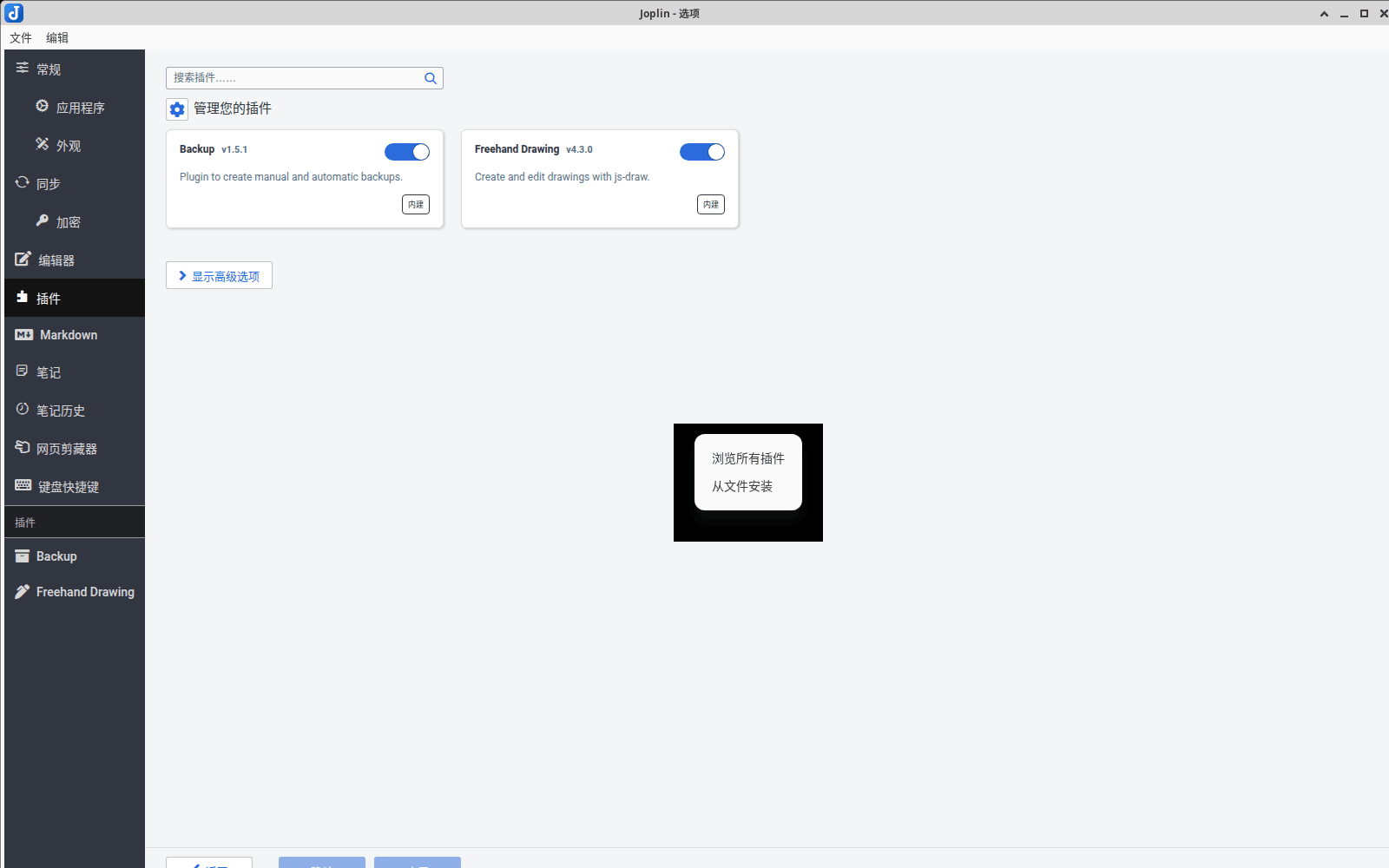The image size is (1389, 868).
Task: Open the 编辑 (Edit) menu
Action: point(57,37)
